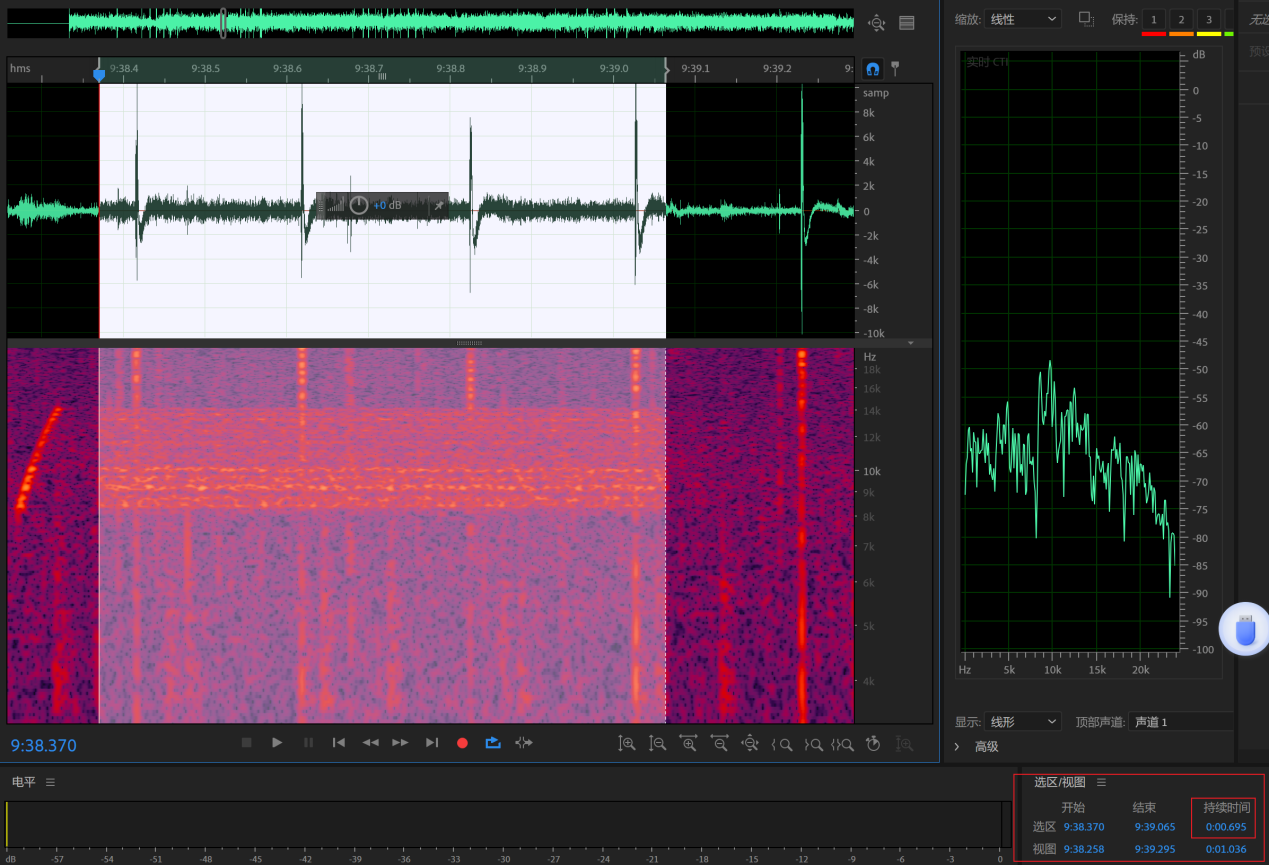Click the Hz label on spectral scale
The image size is (1269, 865).
[x=870, y=357]
